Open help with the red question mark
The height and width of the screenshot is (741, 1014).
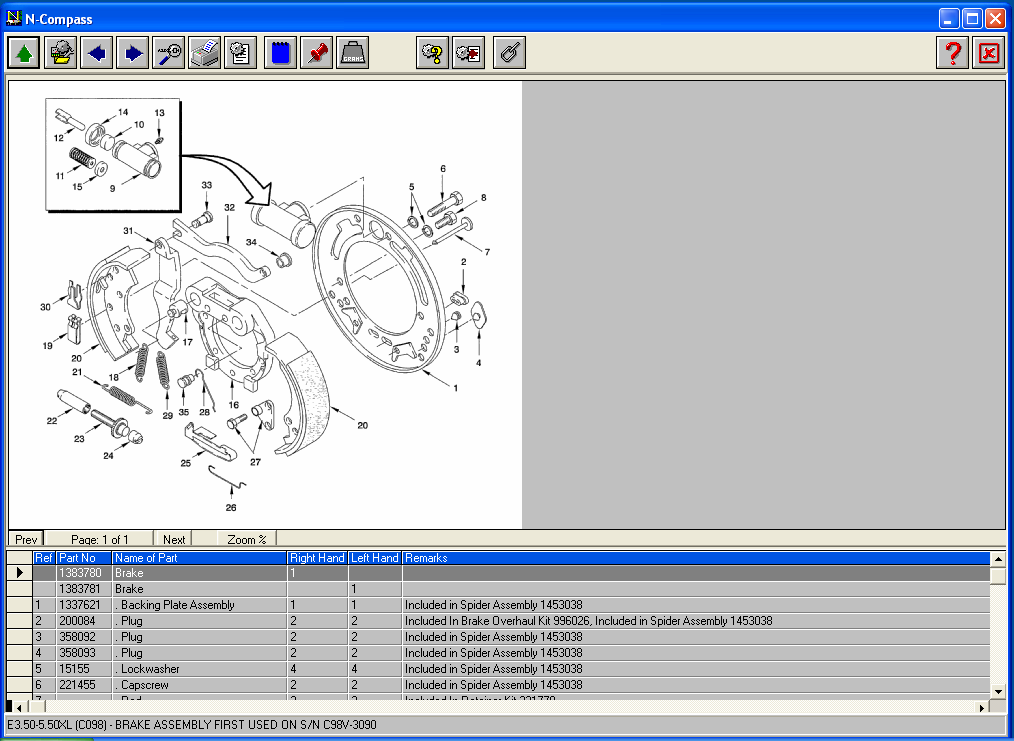953,52
